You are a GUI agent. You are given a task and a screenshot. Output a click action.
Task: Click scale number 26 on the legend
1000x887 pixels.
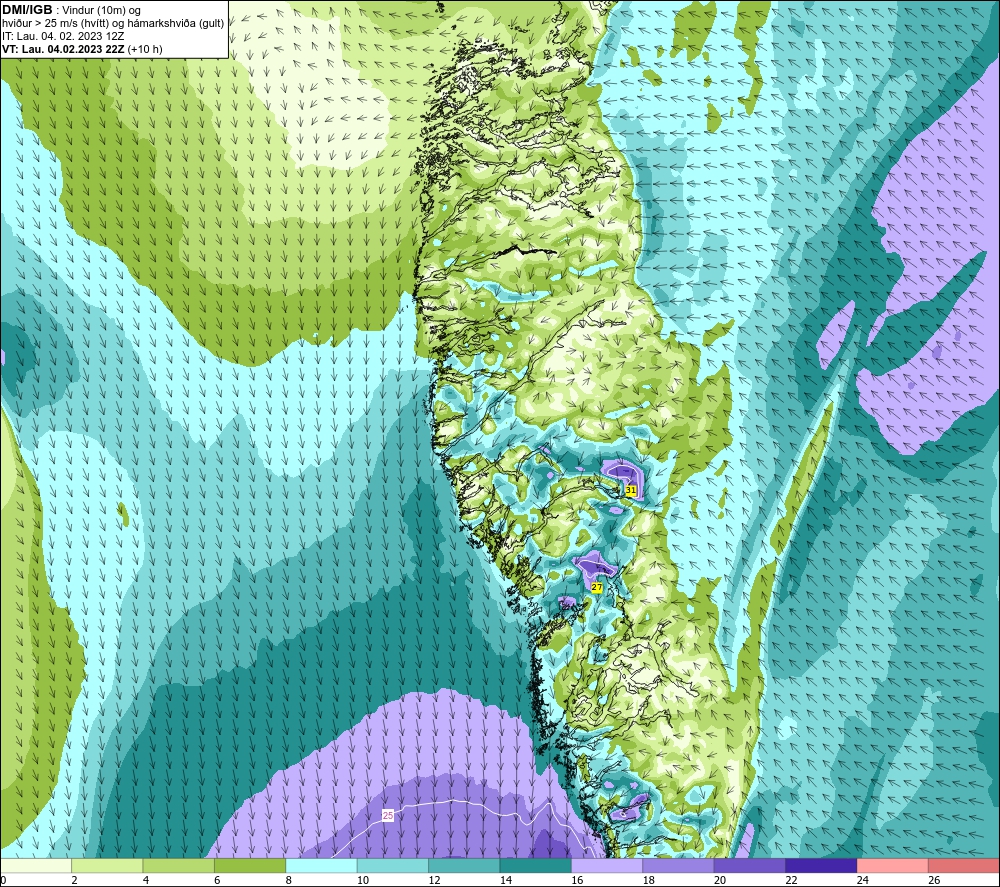(x=934, y=880)
